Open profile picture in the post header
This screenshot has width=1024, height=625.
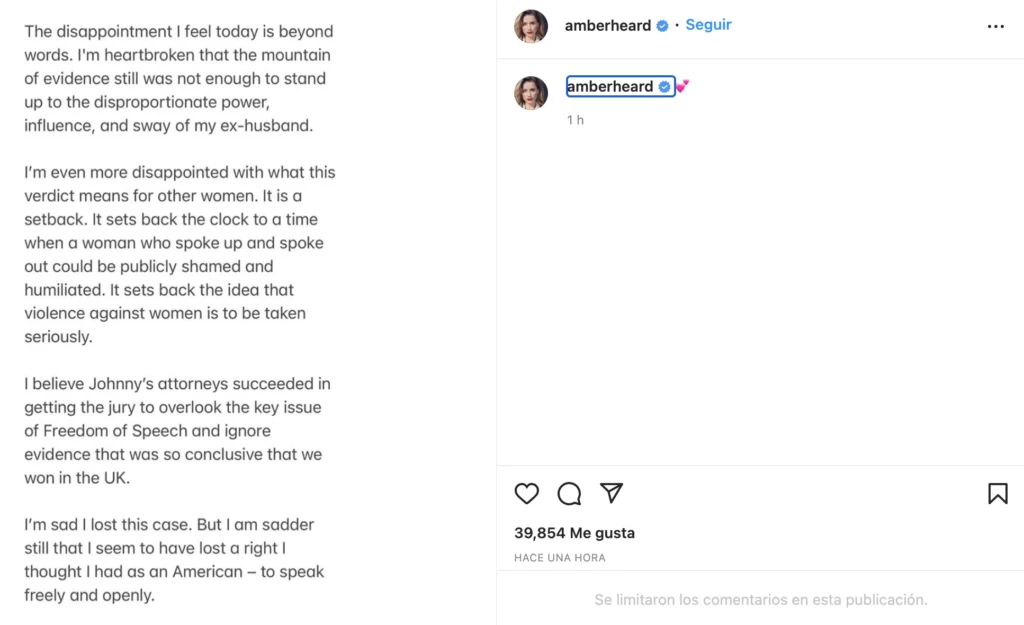coord(531,26)
